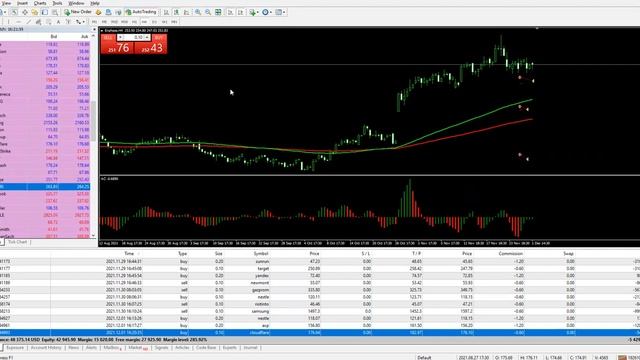Toggle chart shift

[x=240, y=12]
